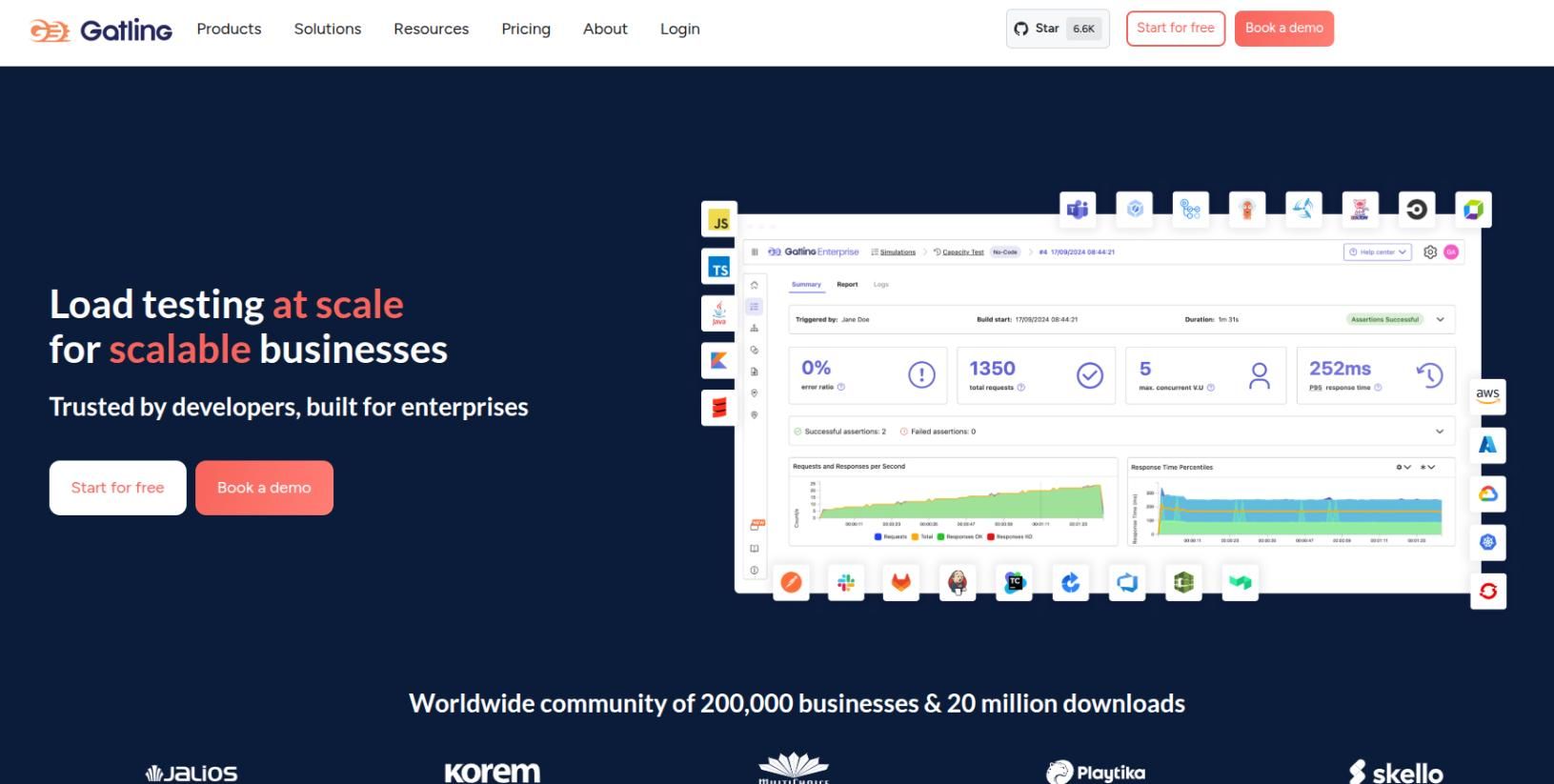Open the Solutions menu
Image resolution: width=1554 pixels, height=784 pixels.
click(328, 29)
